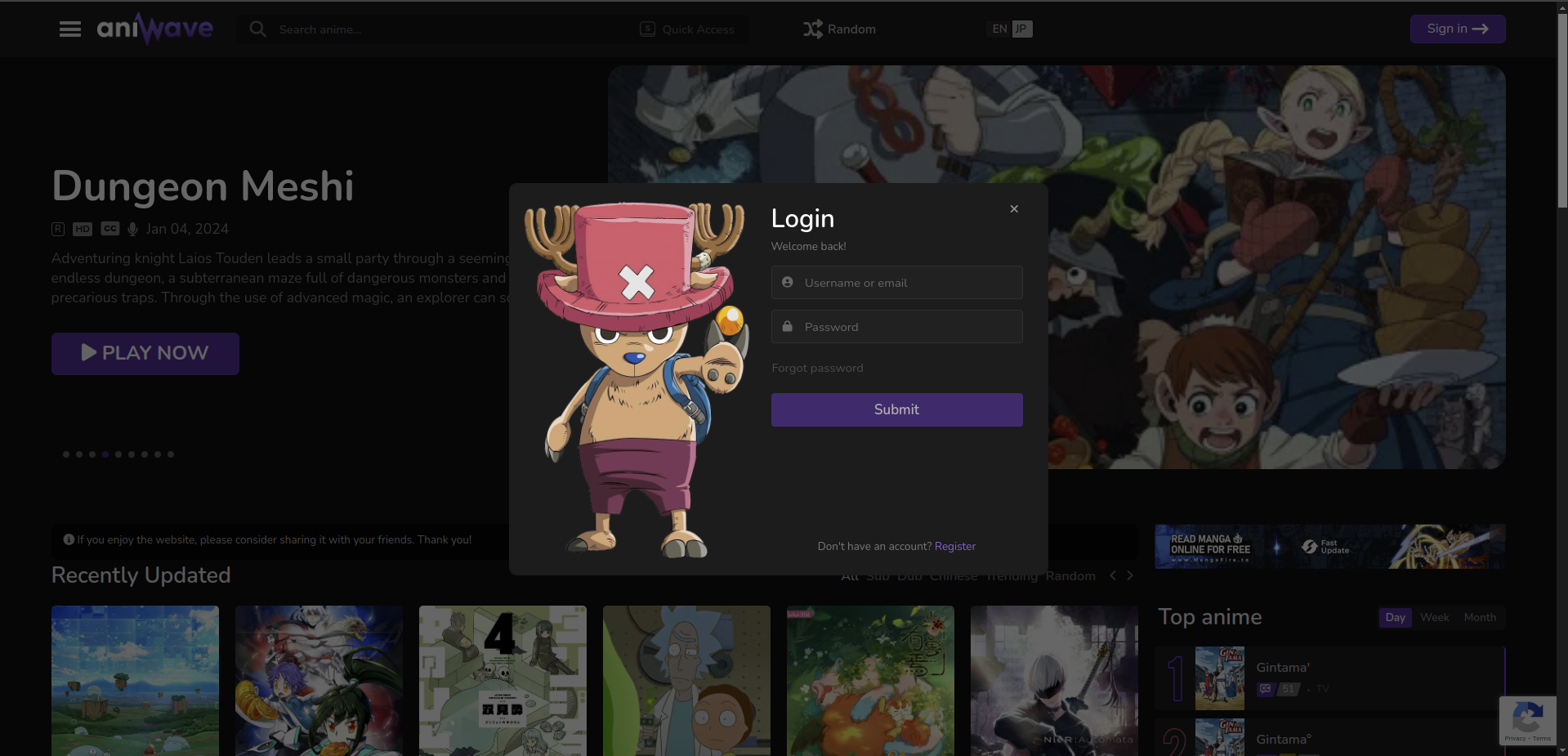Click the aniwave logo
Viewport: 1568px width, 756px height.
155,29
